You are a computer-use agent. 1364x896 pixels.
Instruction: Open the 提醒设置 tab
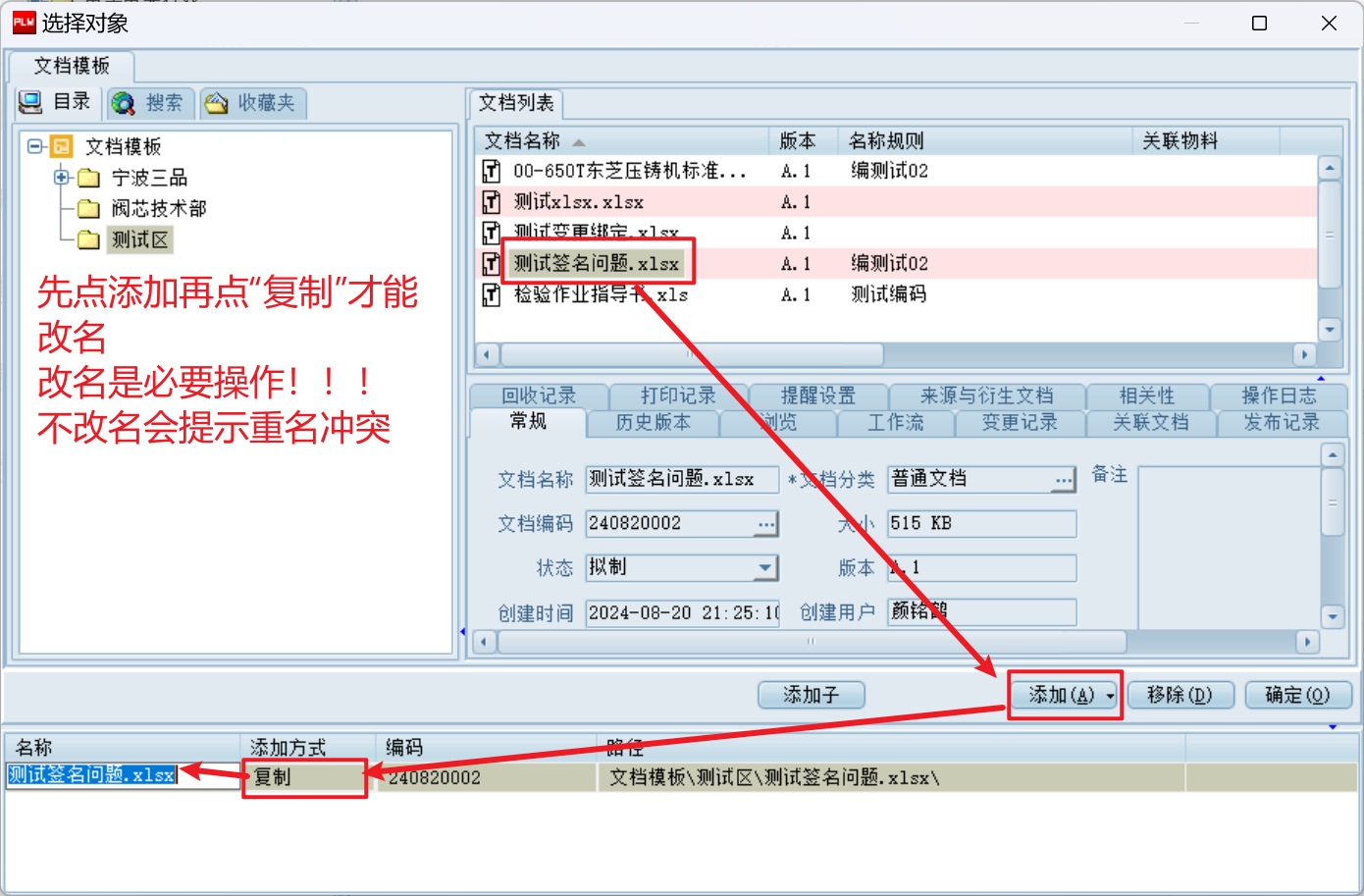point(818,395)
